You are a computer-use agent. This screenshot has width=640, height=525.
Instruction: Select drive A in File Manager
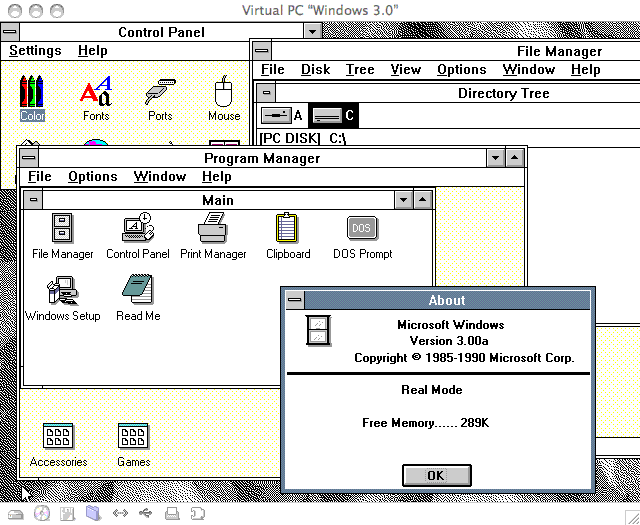pyautogui.click(x=282, y=116)
